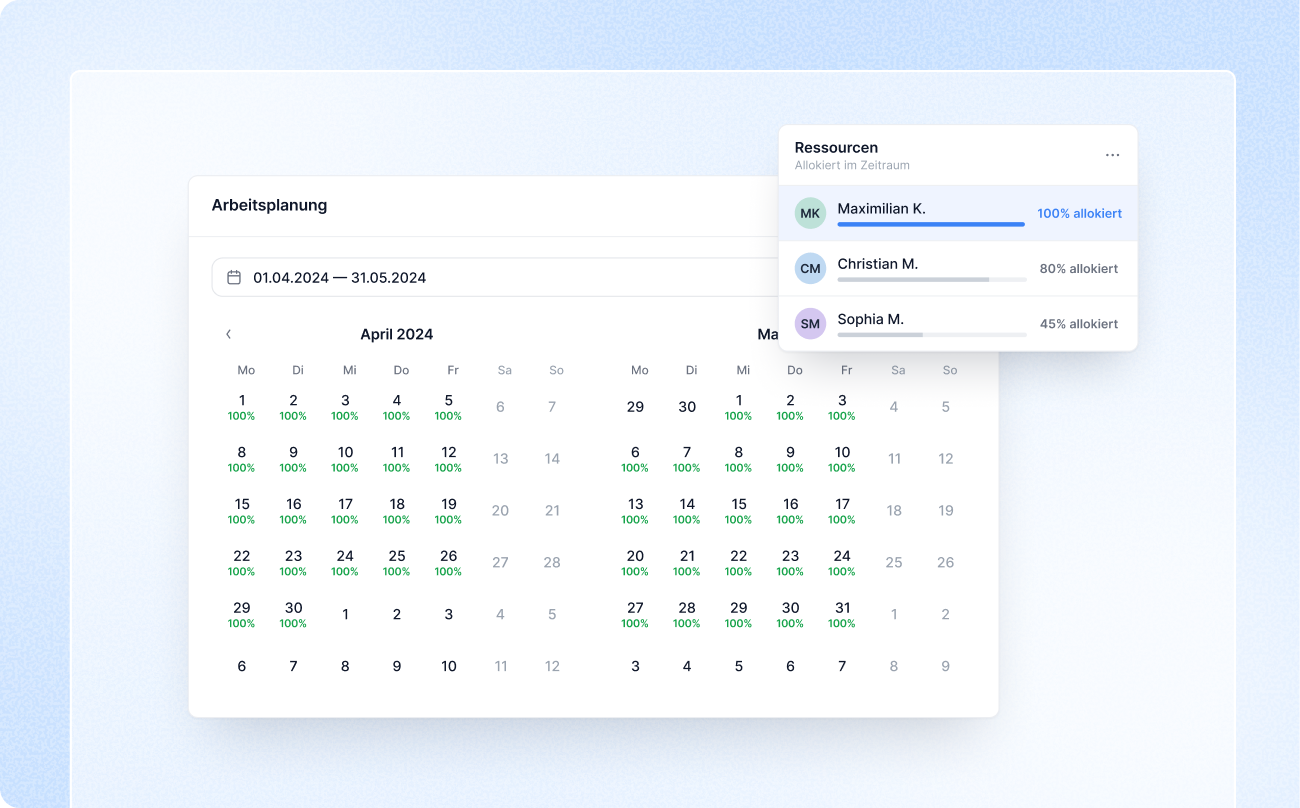
Task: Click the "100% allokiert" label
Action: click(1079, 213)
